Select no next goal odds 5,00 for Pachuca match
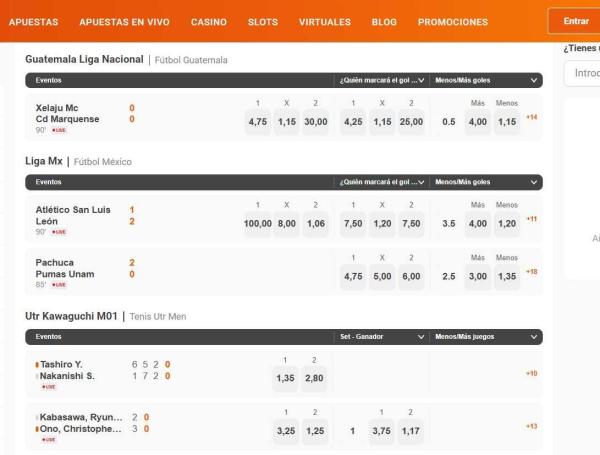This screenshot has height=455, width=600. 382,276
